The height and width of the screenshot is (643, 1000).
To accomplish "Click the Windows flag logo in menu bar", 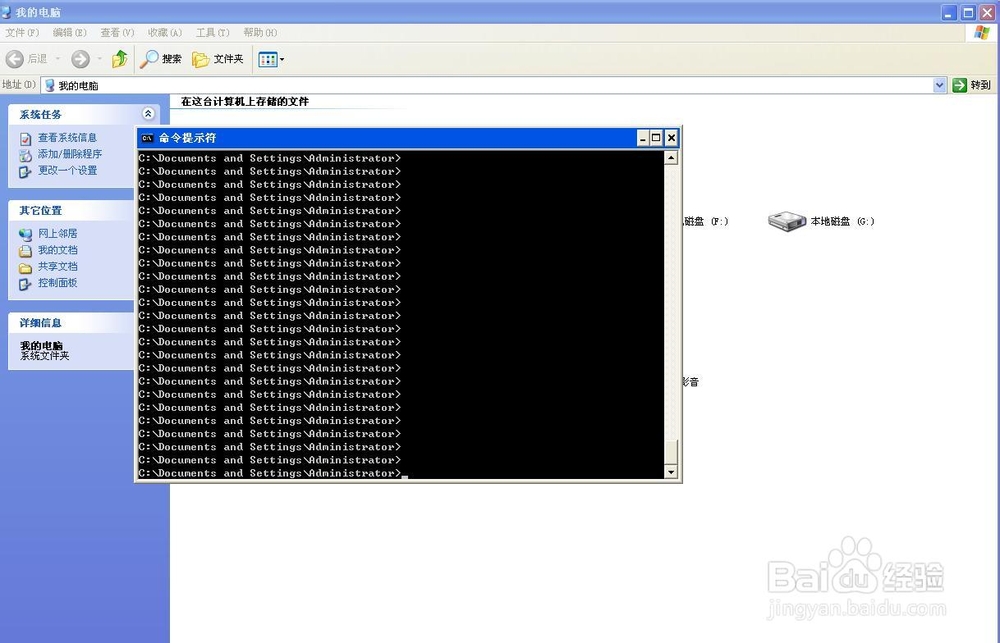I will coord(982,33).
